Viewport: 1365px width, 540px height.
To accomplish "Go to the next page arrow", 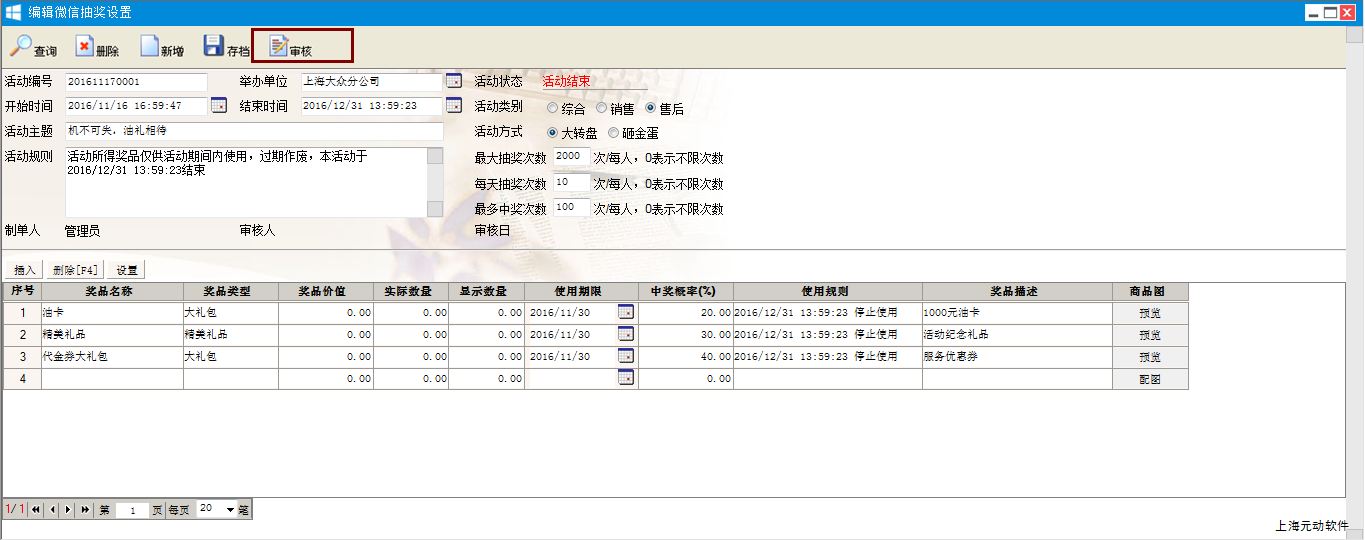I will point(68,510).
